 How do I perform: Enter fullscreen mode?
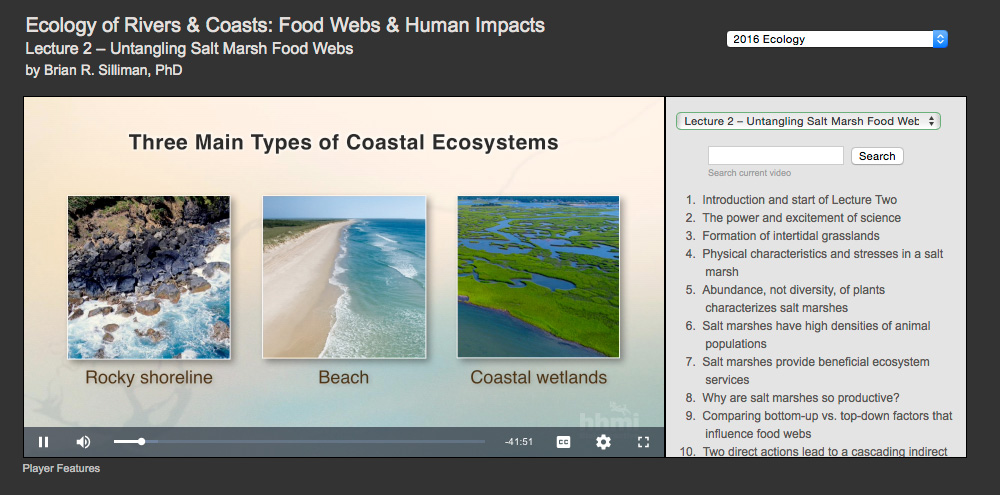pos(643,442)
